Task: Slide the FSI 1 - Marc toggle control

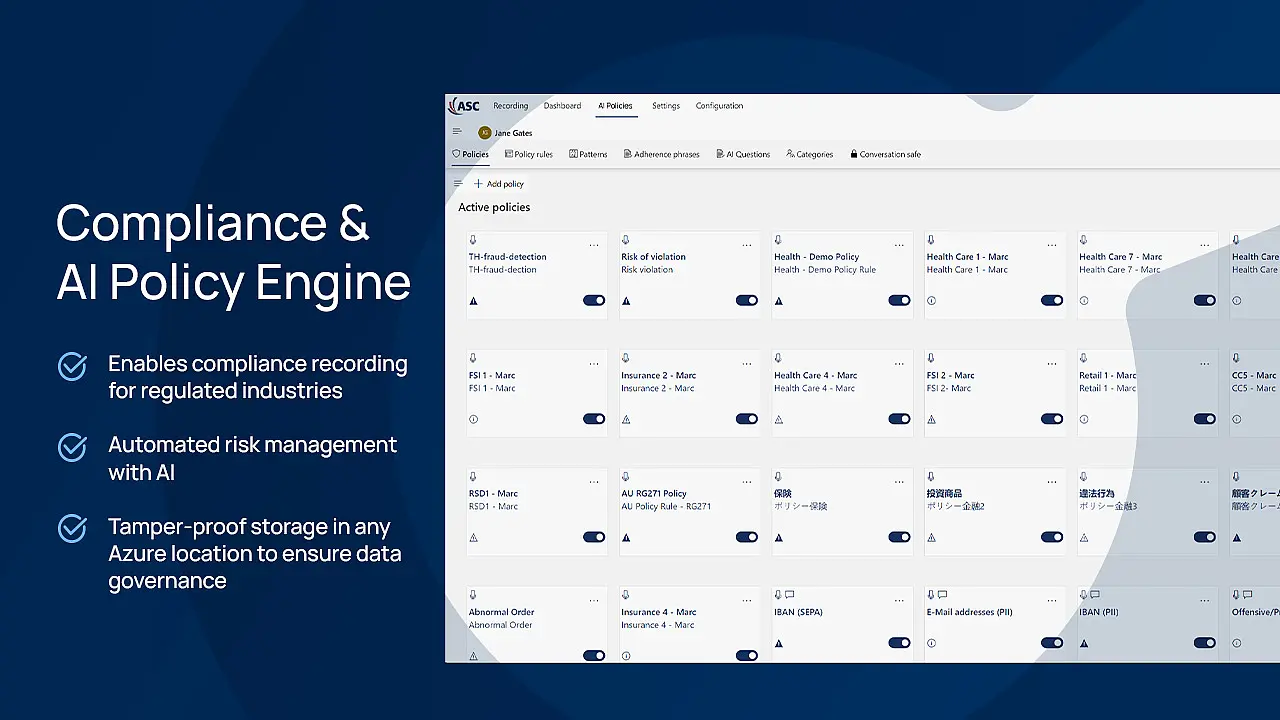Action: [595, 419]
